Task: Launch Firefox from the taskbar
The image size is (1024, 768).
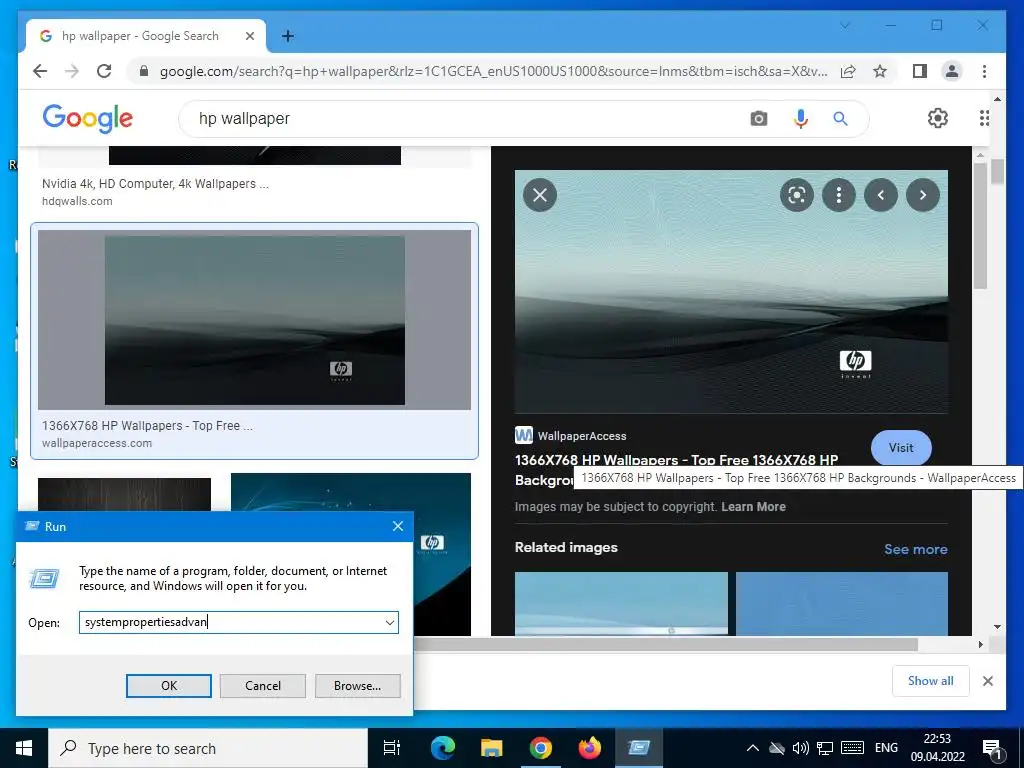Action: [x=590, y=748]
